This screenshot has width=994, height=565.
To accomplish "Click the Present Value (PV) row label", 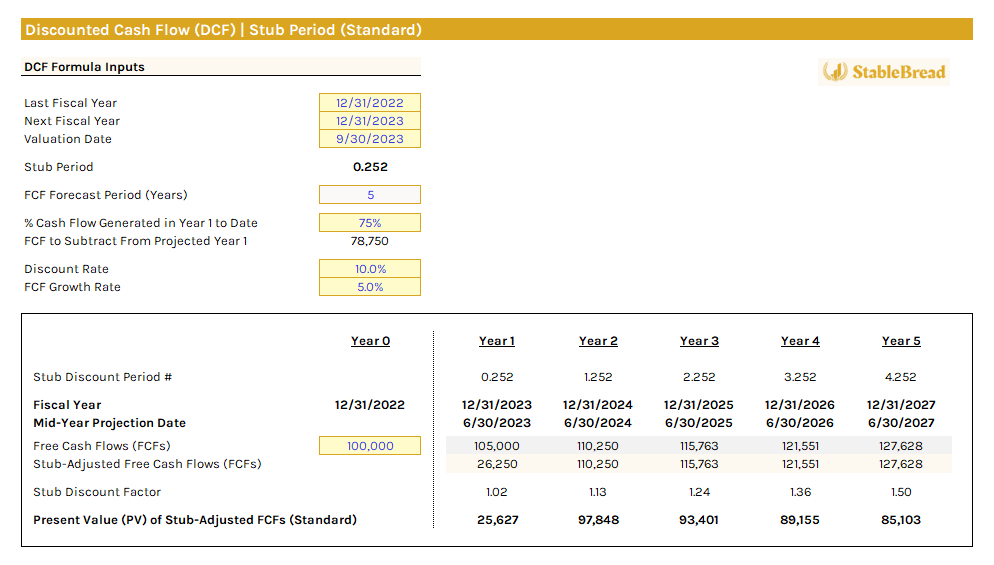I will click(x=195, y=520).
